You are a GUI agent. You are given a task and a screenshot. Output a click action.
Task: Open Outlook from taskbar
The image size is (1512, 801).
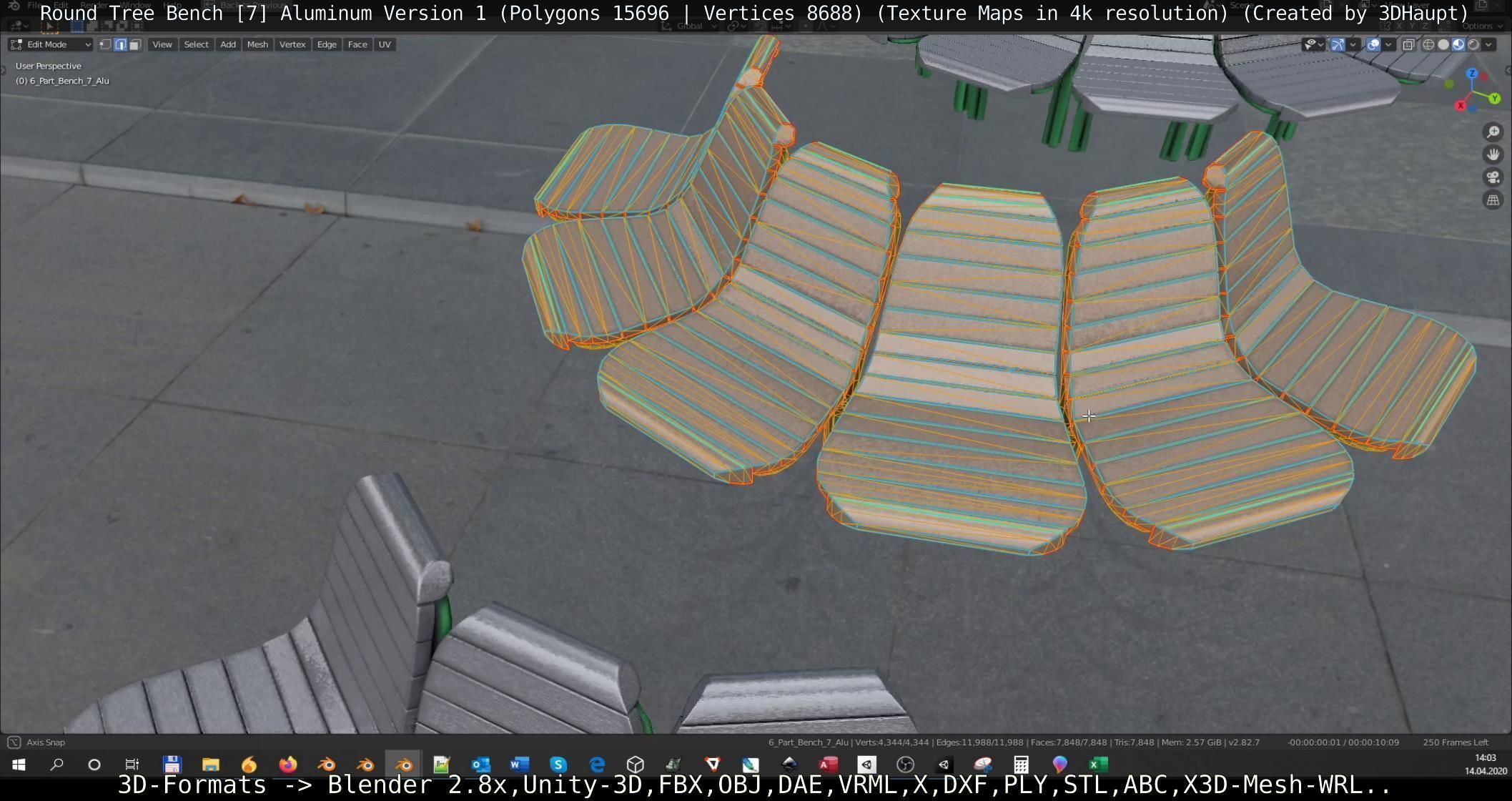pos(480,765)
